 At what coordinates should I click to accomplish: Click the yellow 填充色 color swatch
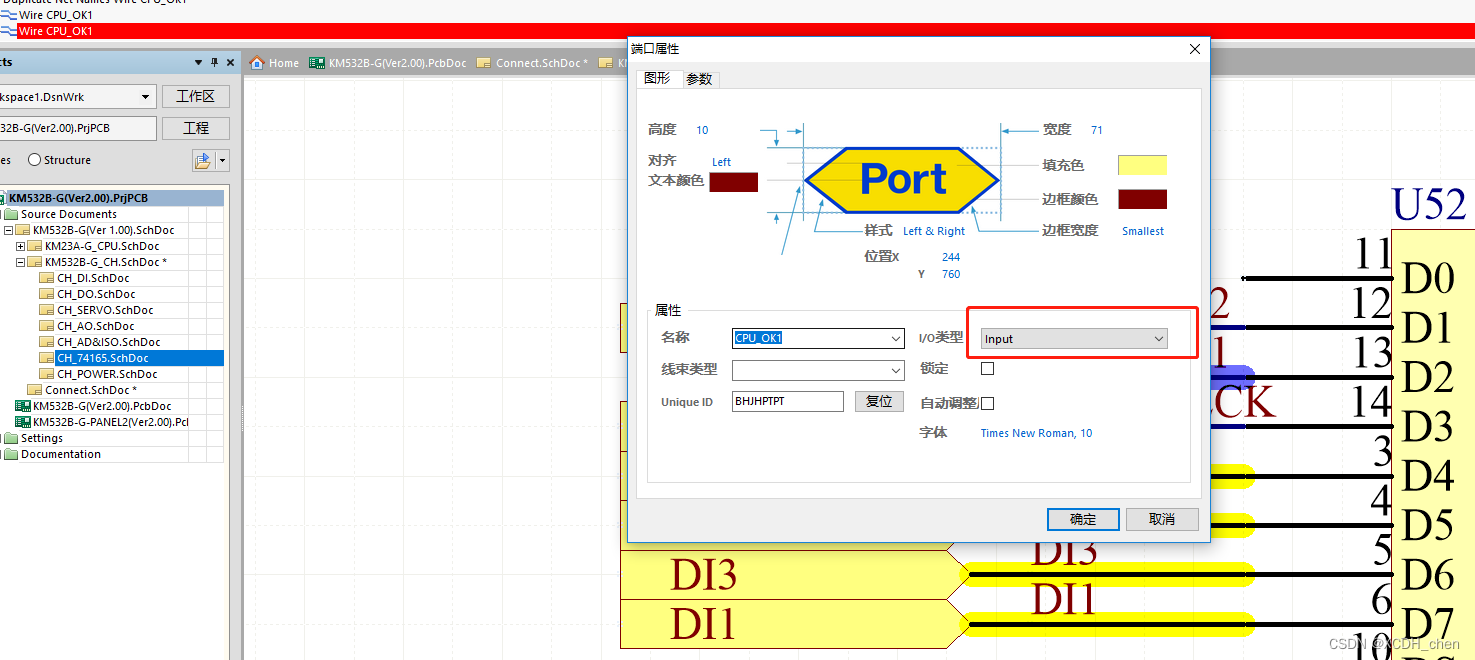(x=1142, y=164)
